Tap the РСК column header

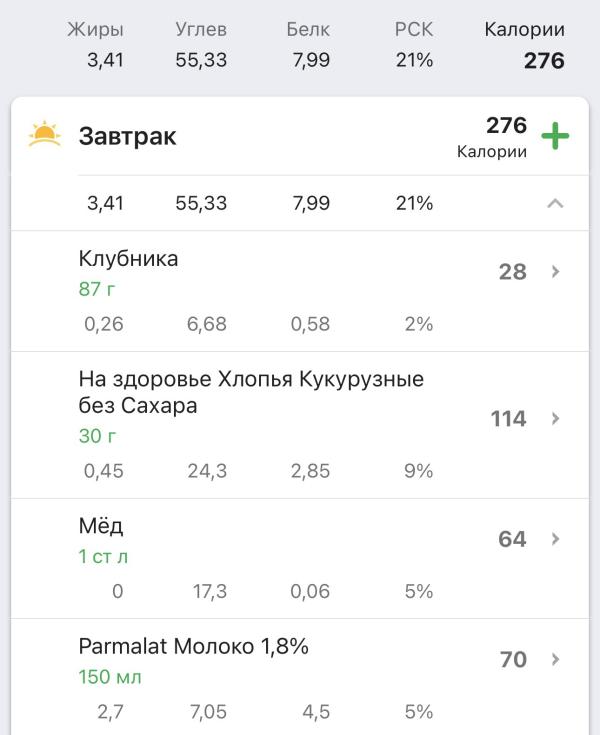click(413, 30)
